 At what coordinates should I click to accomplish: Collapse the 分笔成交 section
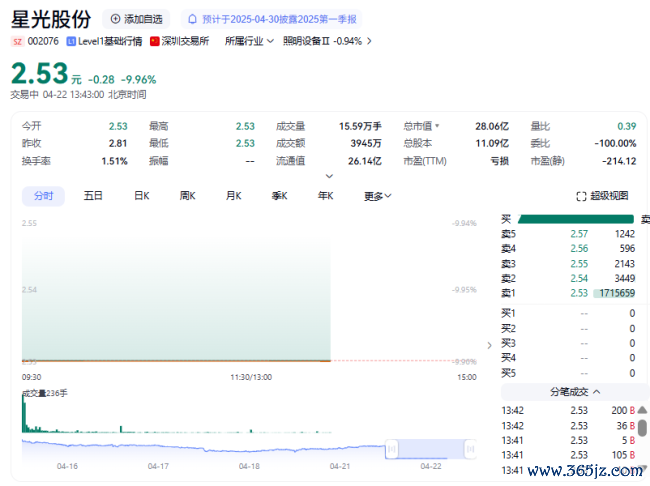tap(575, 392)
